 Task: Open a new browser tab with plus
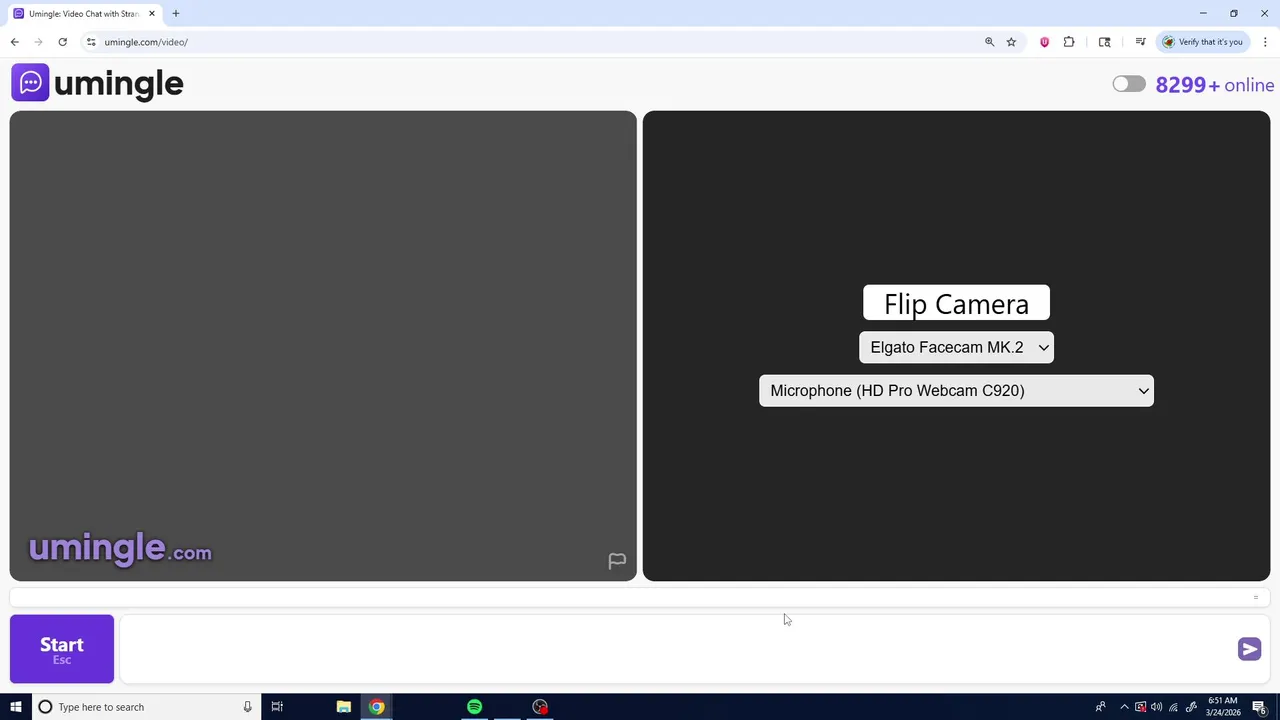[x=176, y=14]
